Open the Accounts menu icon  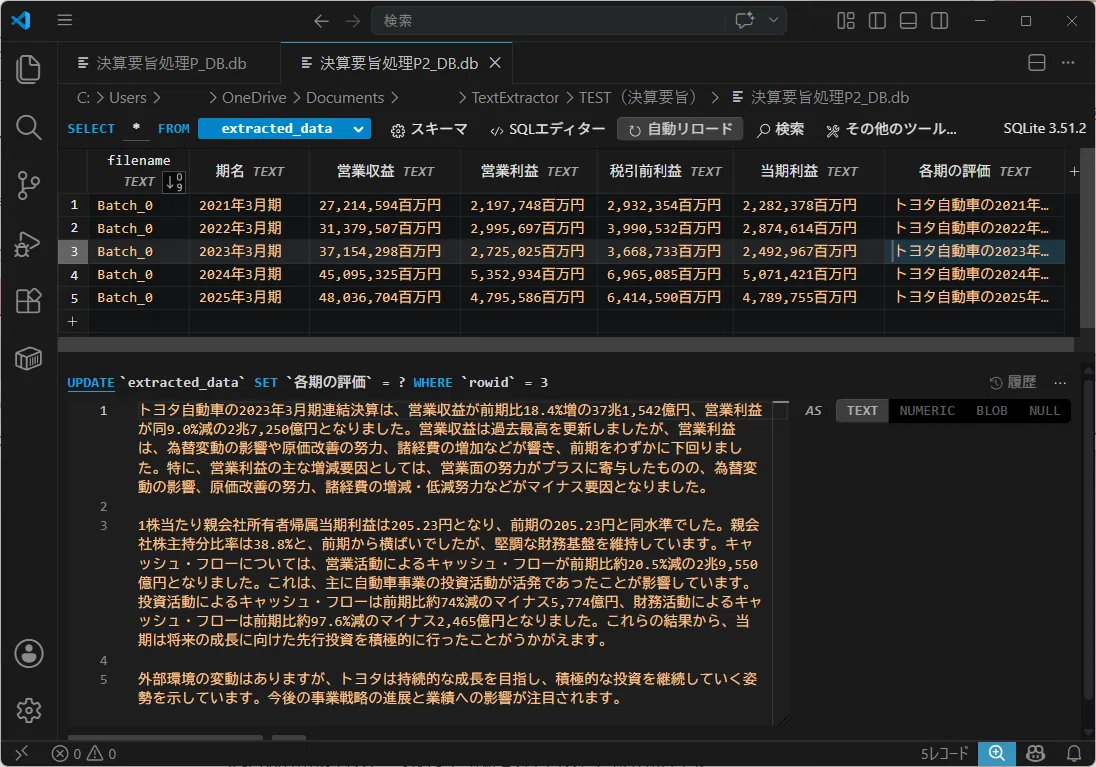(x=29, y=654)
